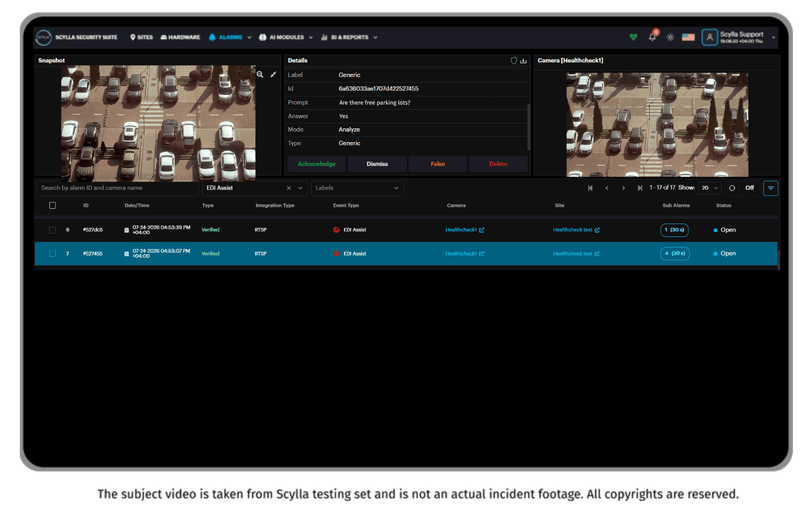Tick the select-all header checkbox

pos(52,206)
